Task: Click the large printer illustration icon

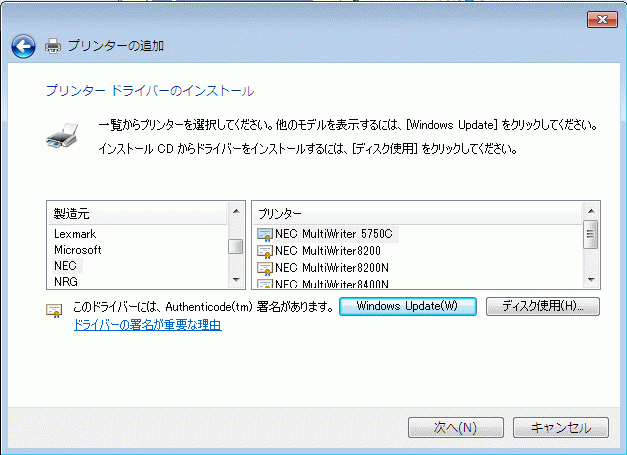Action: [62, 136]
